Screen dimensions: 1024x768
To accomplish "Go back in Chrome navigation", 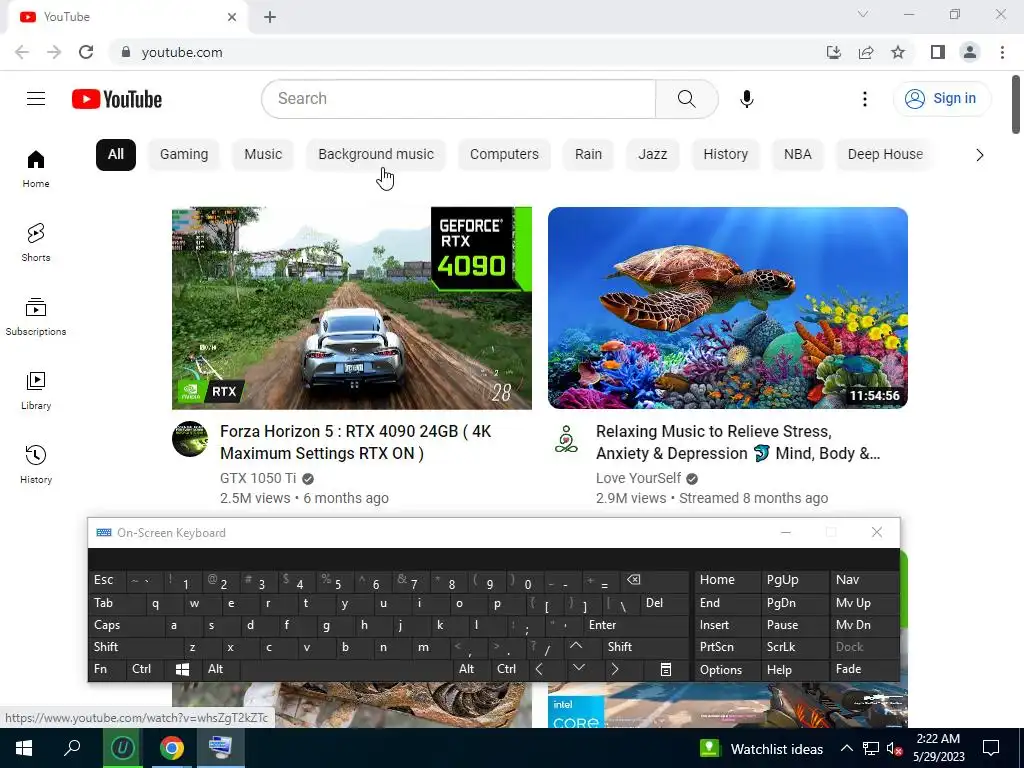I will point(22,52).
